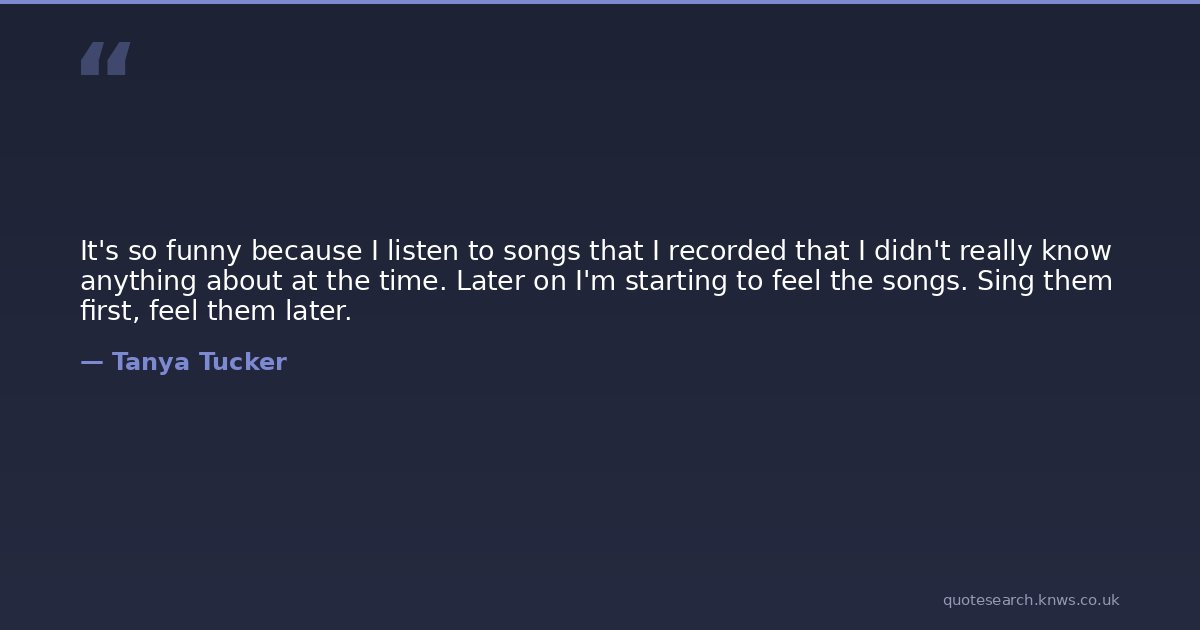The height and width of the screenshot is (630, 1200).
Task: Click the word "funny" in the quote
Action: (204, 251)
